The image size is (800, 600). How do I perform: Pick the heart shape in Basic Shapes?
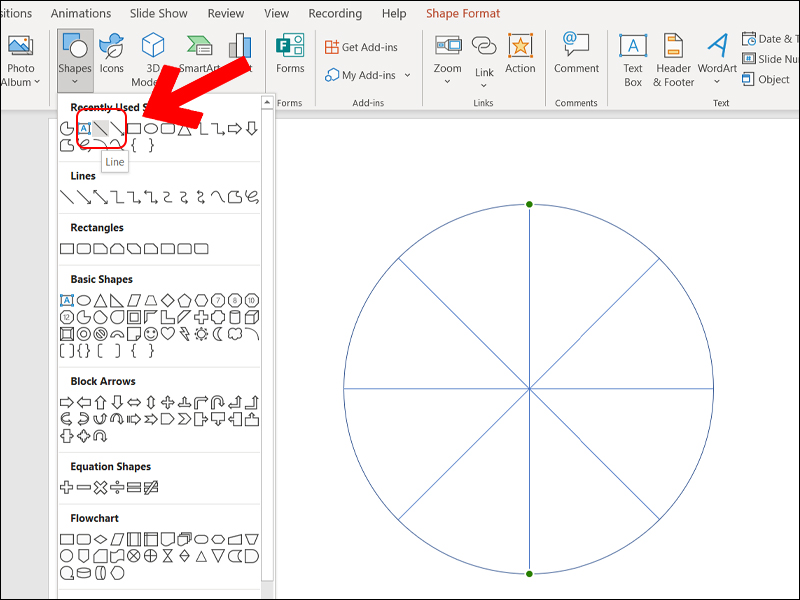(168, 333)
